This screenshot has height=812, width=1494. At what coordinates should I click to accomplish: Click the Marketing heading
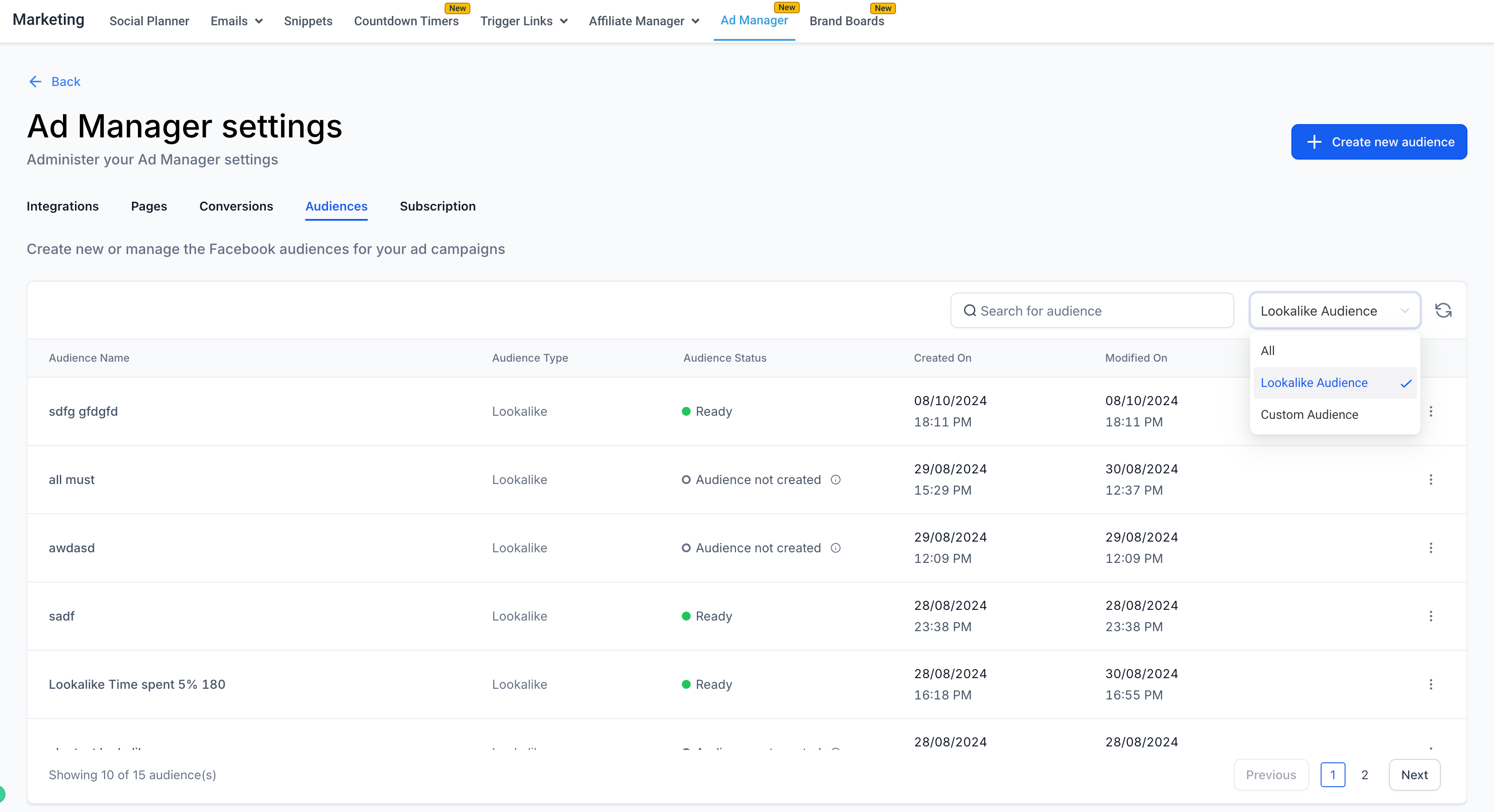tap(49, 20)
